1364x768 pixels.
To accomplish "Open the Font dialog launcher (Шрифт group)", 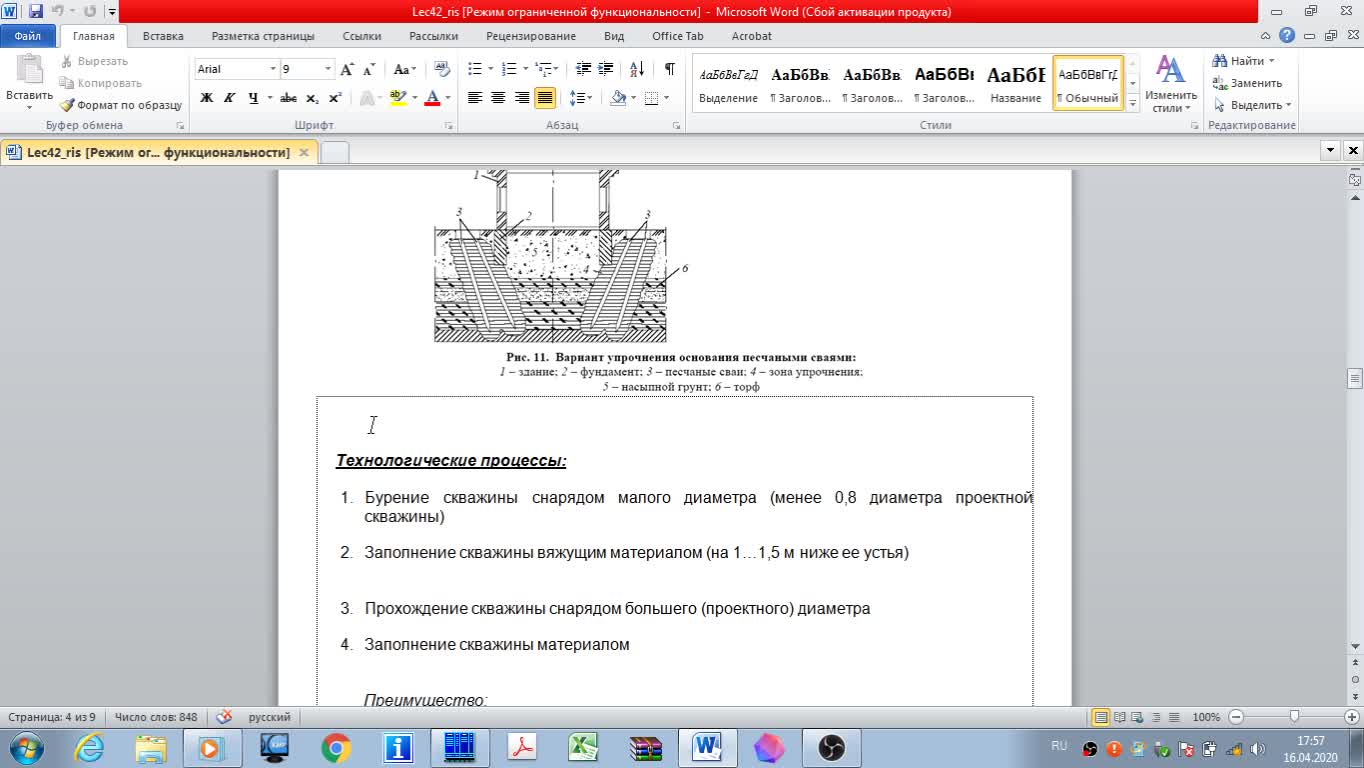I will 448,126.
